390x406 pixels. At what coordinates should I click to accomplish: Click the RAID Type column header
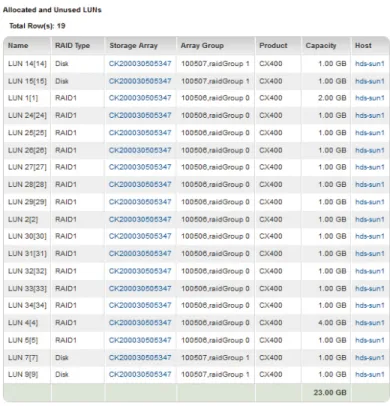coord(72,46)
